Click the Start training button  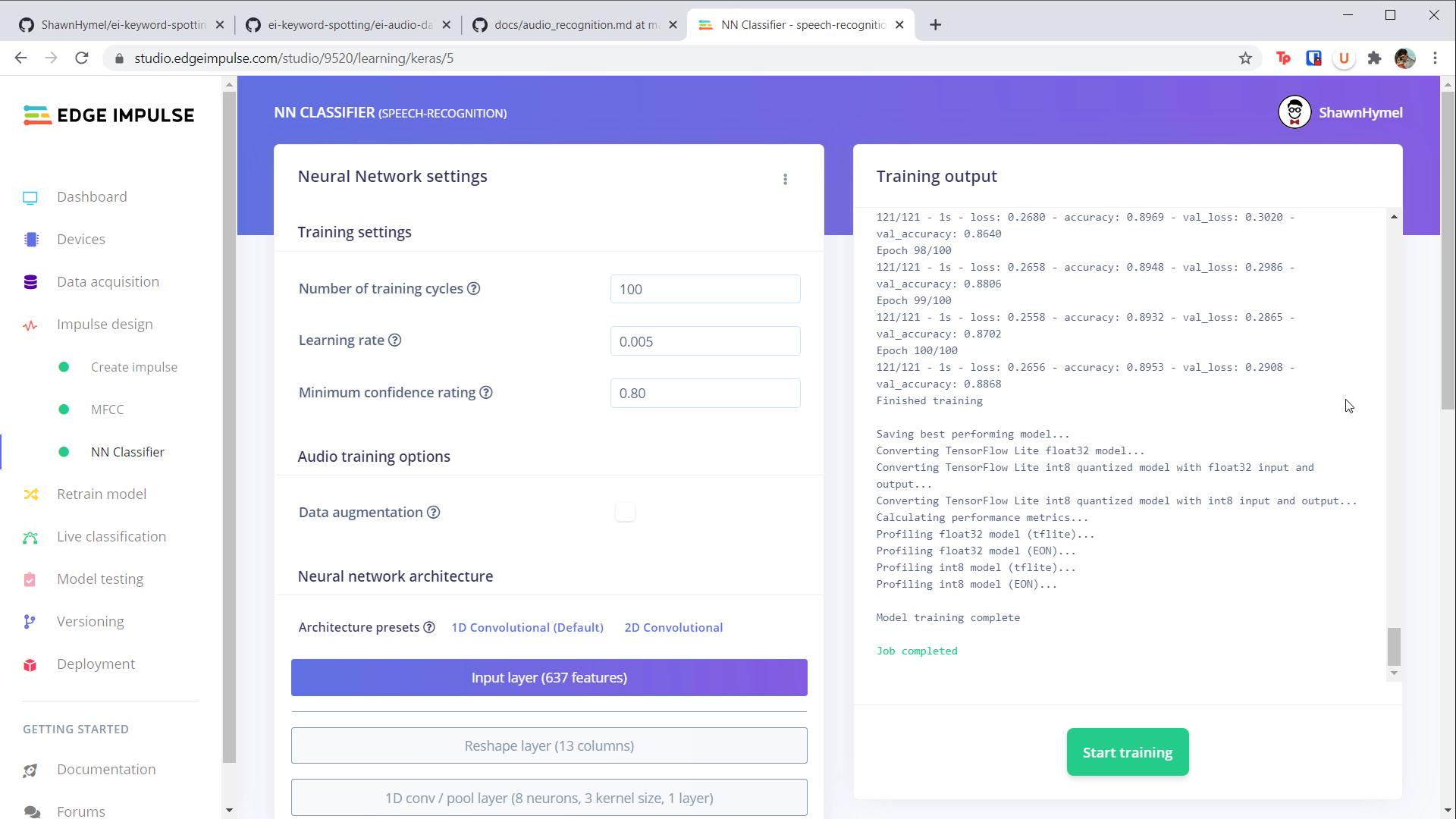tap(1127, 752)
